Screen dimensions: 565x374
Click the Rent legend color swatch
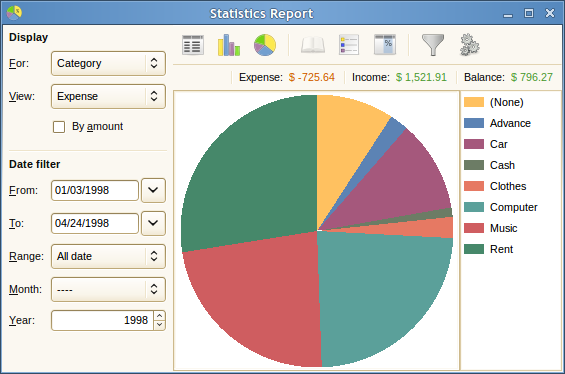pyautogui.click(x=474, y=249)
